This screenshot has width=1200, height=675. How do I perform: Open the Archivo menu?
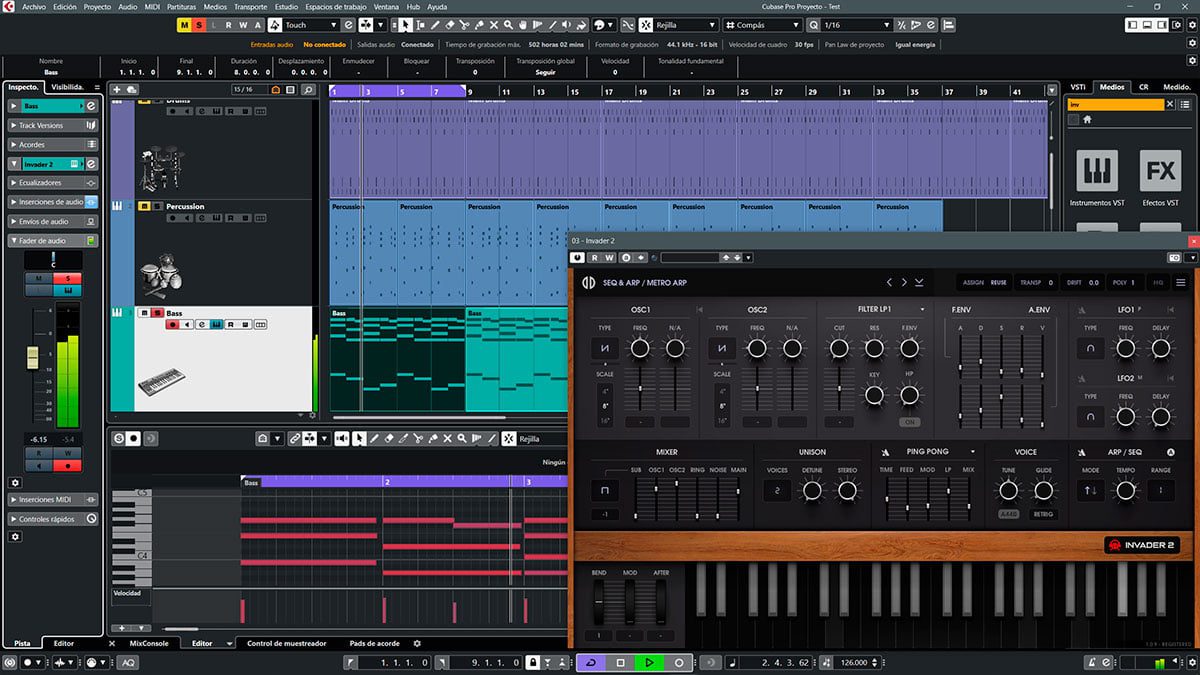click(34, 6)
